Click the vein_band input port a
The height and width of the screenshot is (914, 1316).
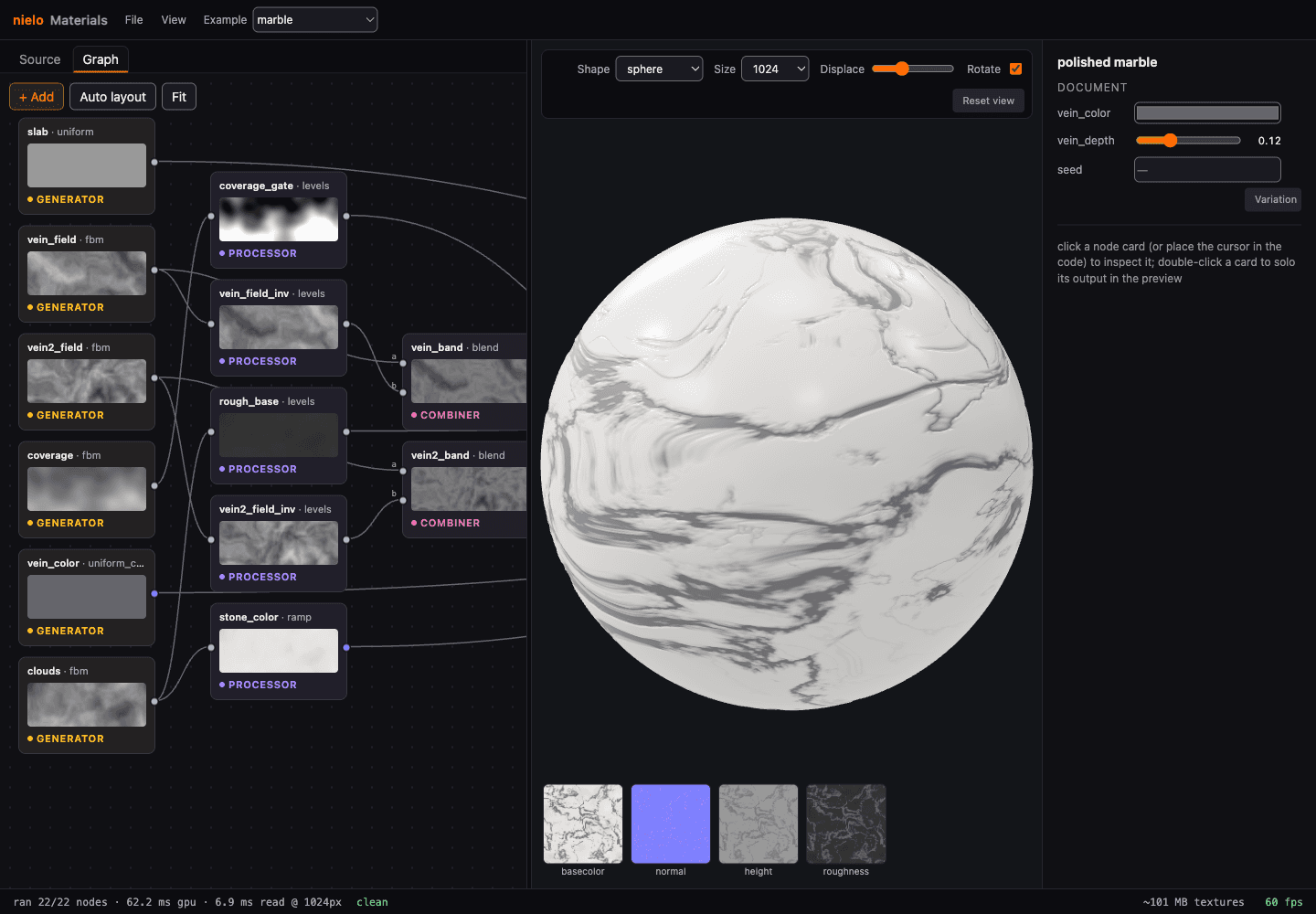coord(403,363)
